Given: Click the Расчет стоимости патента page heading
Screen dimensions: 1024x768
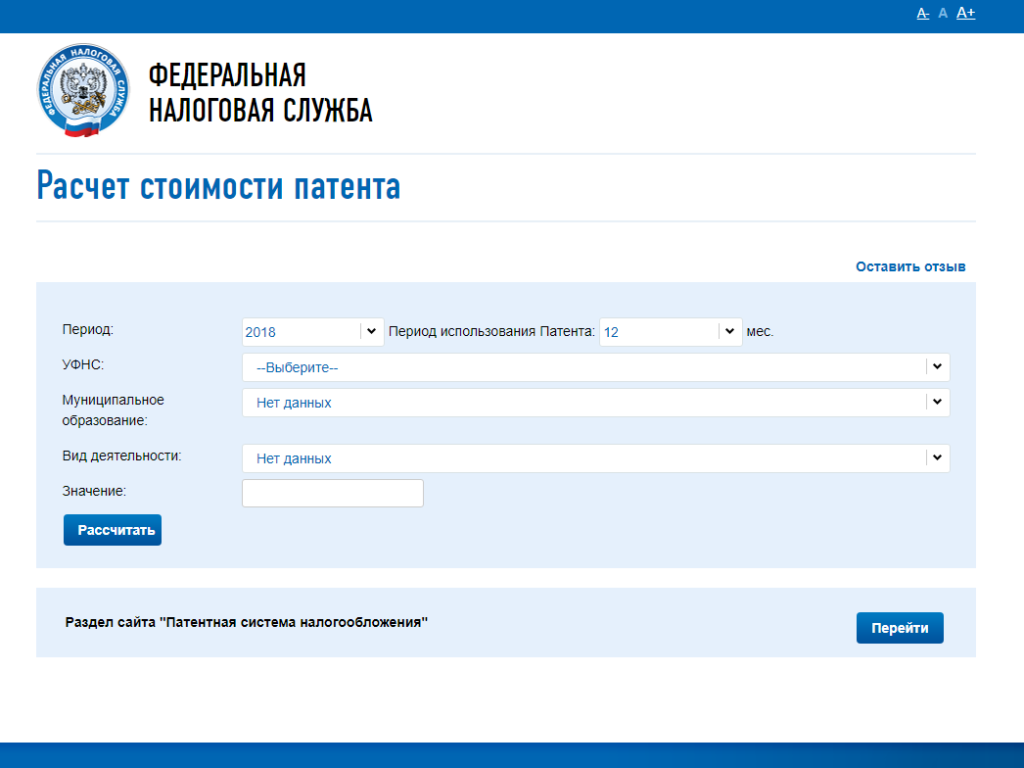Looking at the screenshot, I should pos(218,187).
